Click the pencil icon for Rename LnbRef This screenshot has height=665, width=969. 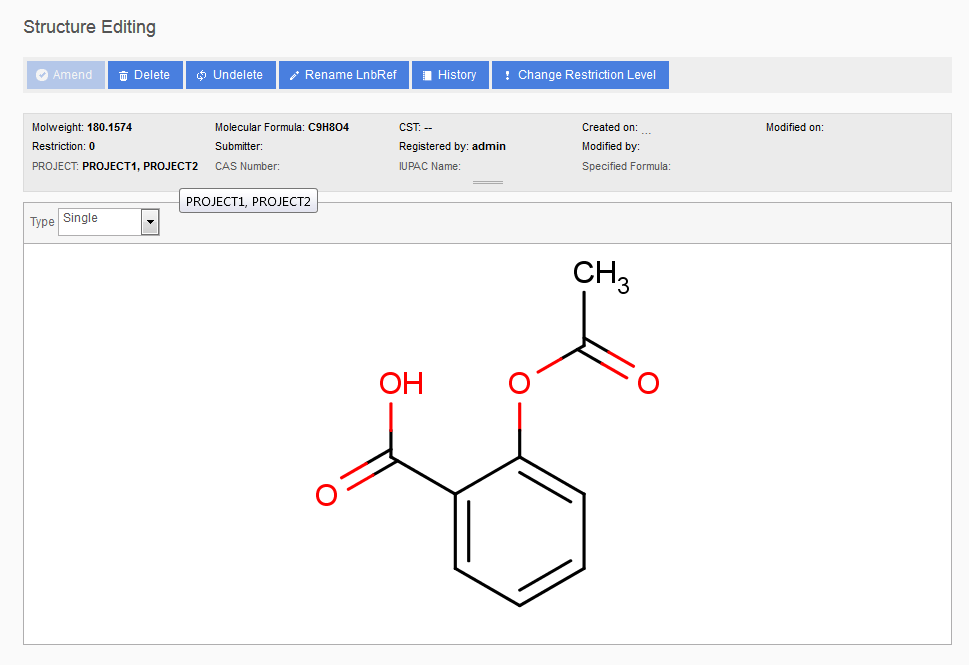click(x=294, y=75)
